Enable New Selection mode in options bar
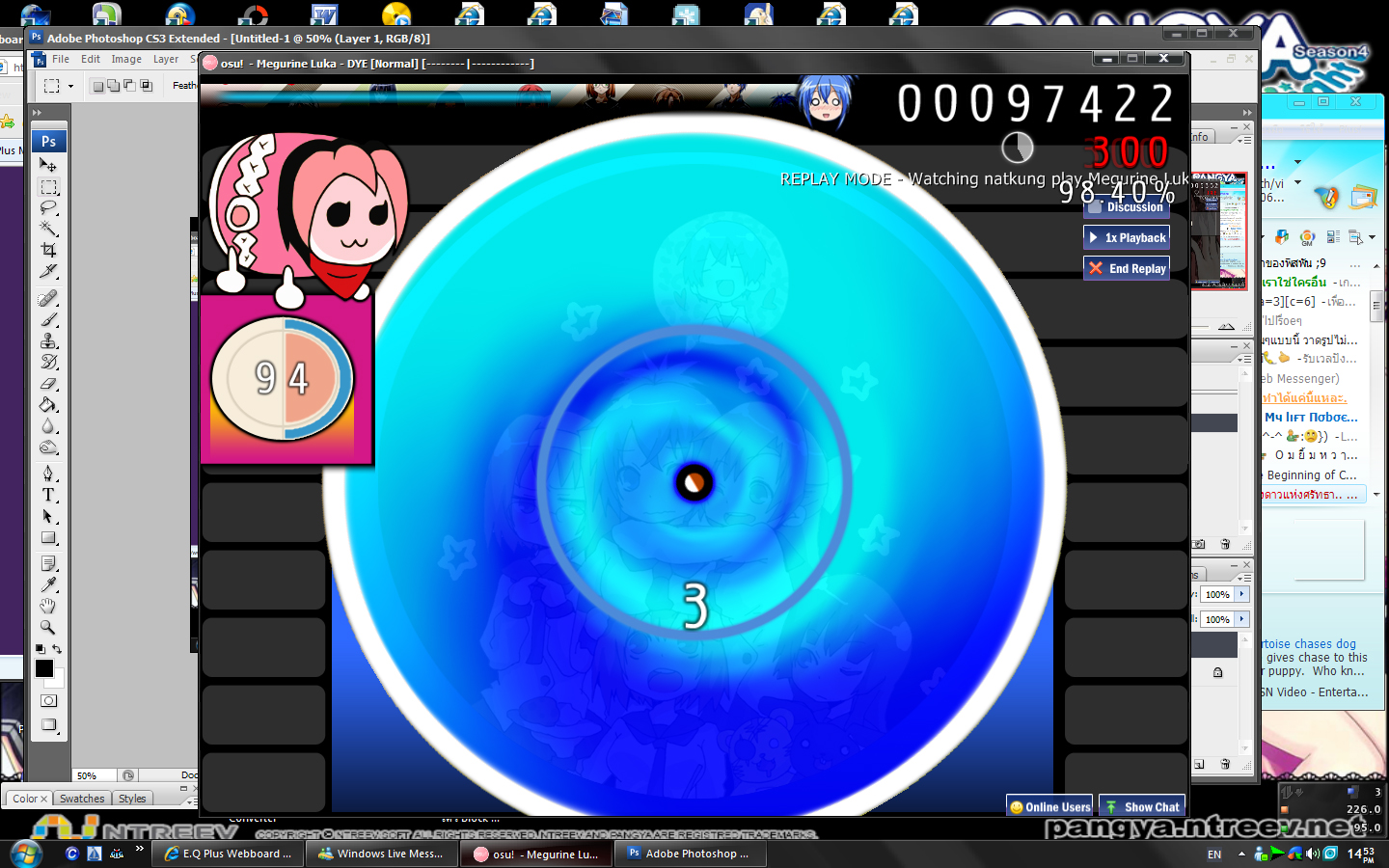The image size is (1389, 868). click(97, 86)
